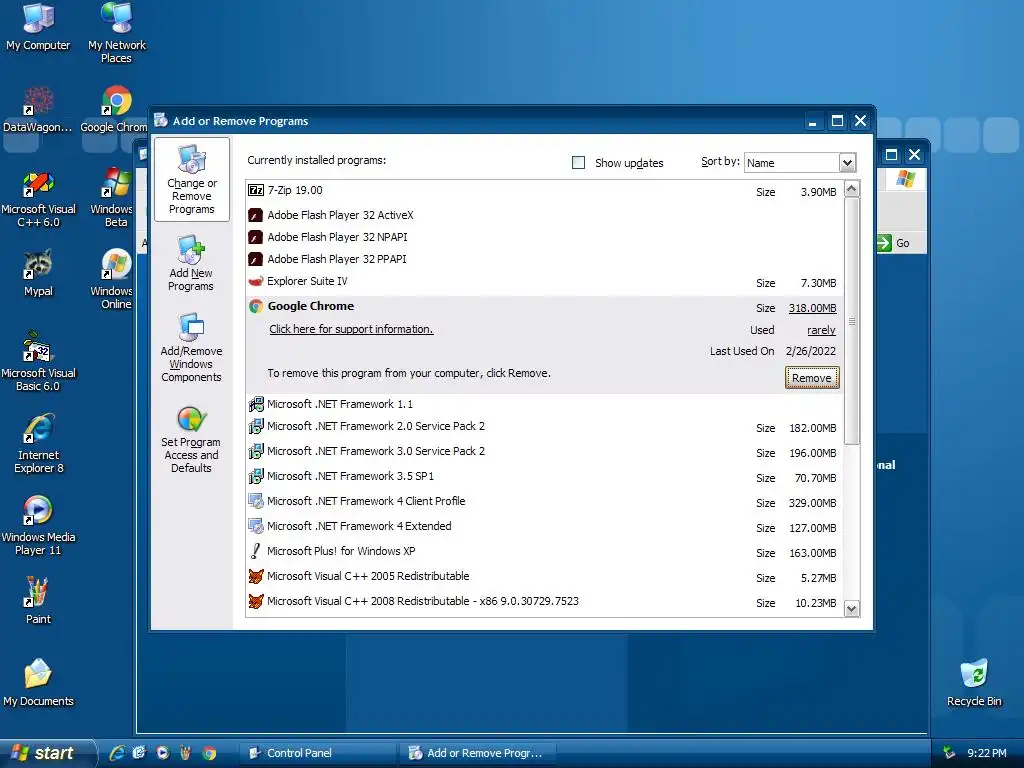Click the Last Used On 2/26/2022 value
1024x768 pixels.
811,351
